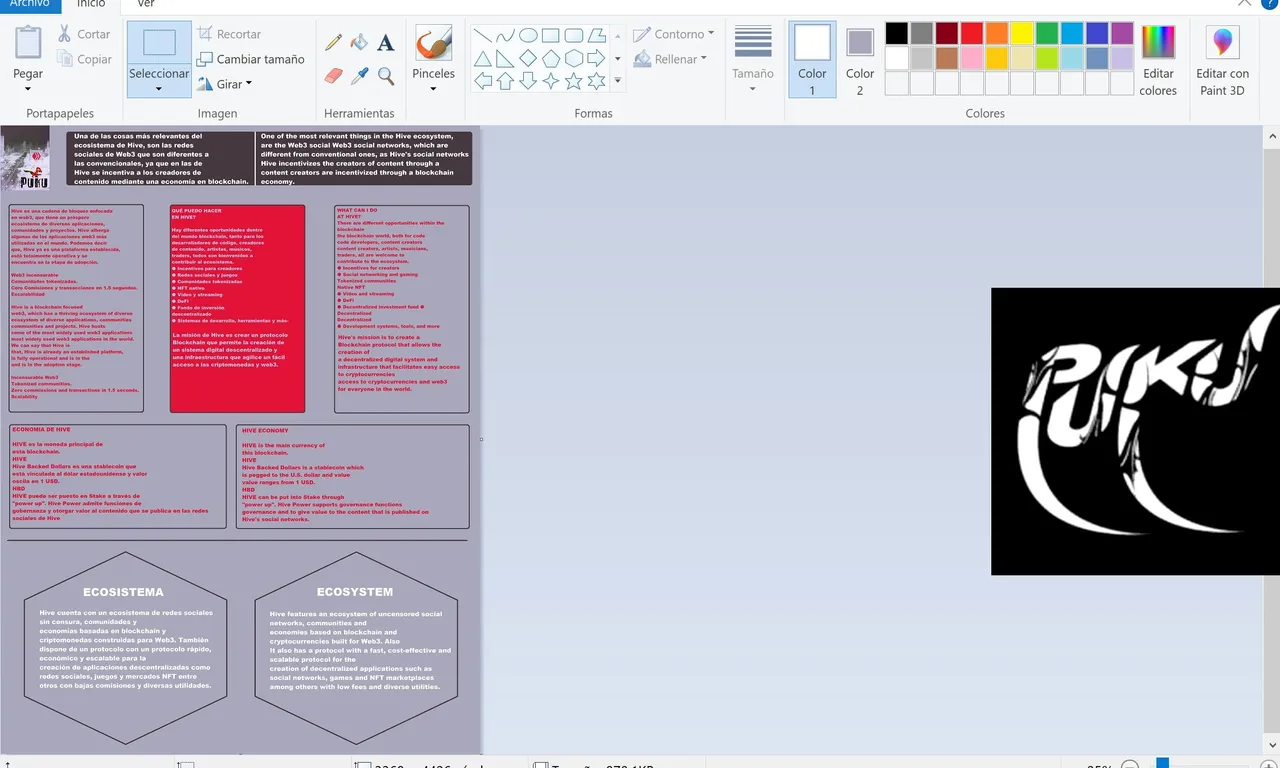Pick the yellow color swatch

[1022, 33]
